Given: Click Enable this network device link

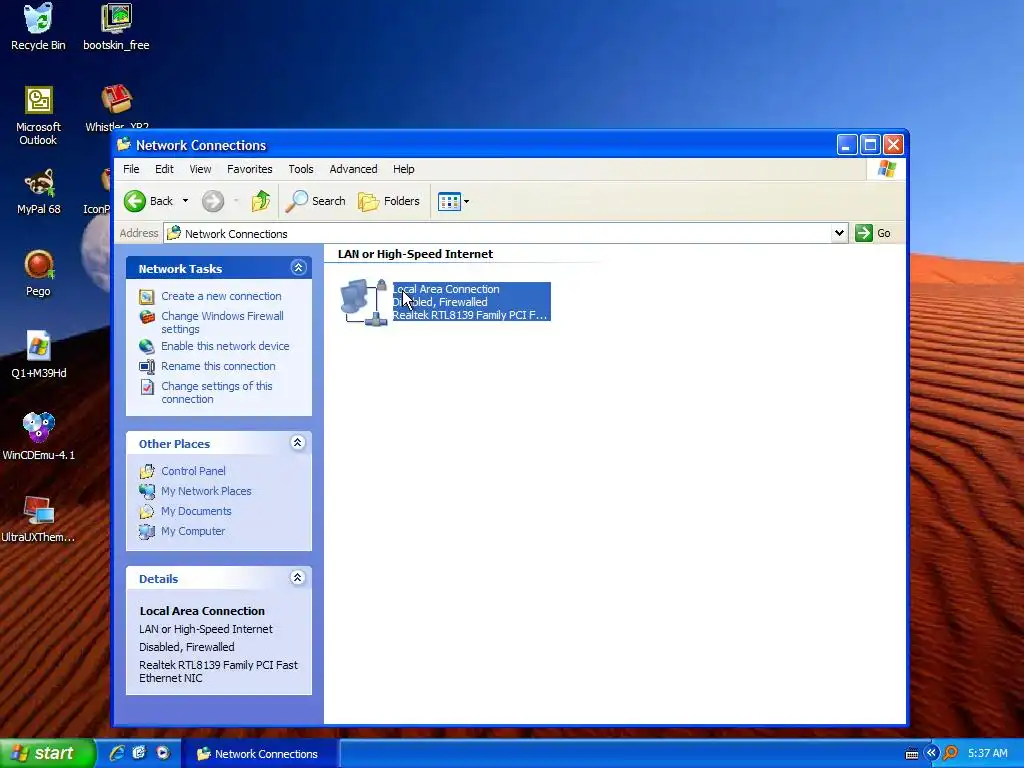Looking at the screenshot, I should (x=225, y=346).
